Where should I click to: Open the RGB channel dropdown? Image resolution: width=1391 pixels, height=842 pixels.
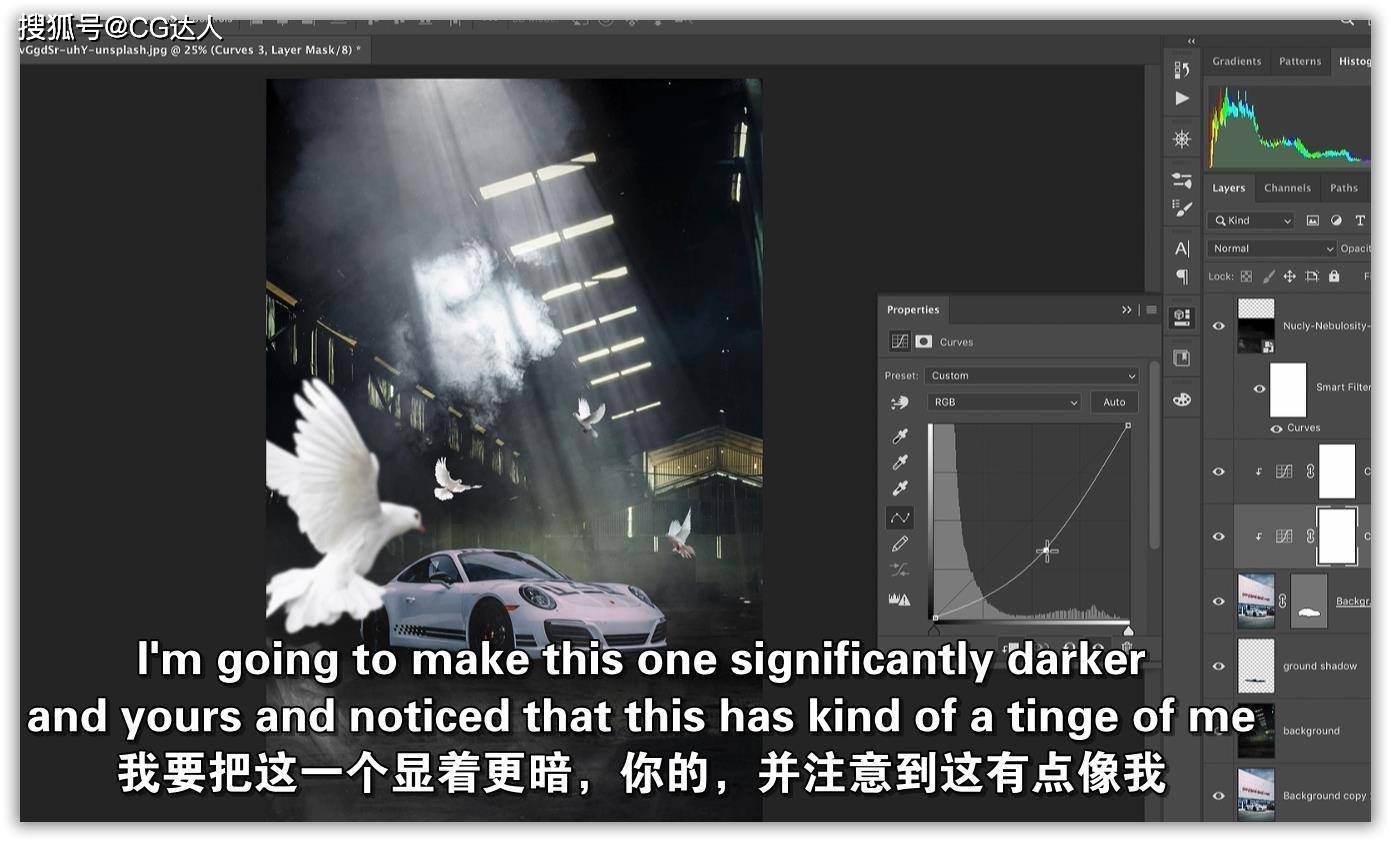tap(1004, 402)
